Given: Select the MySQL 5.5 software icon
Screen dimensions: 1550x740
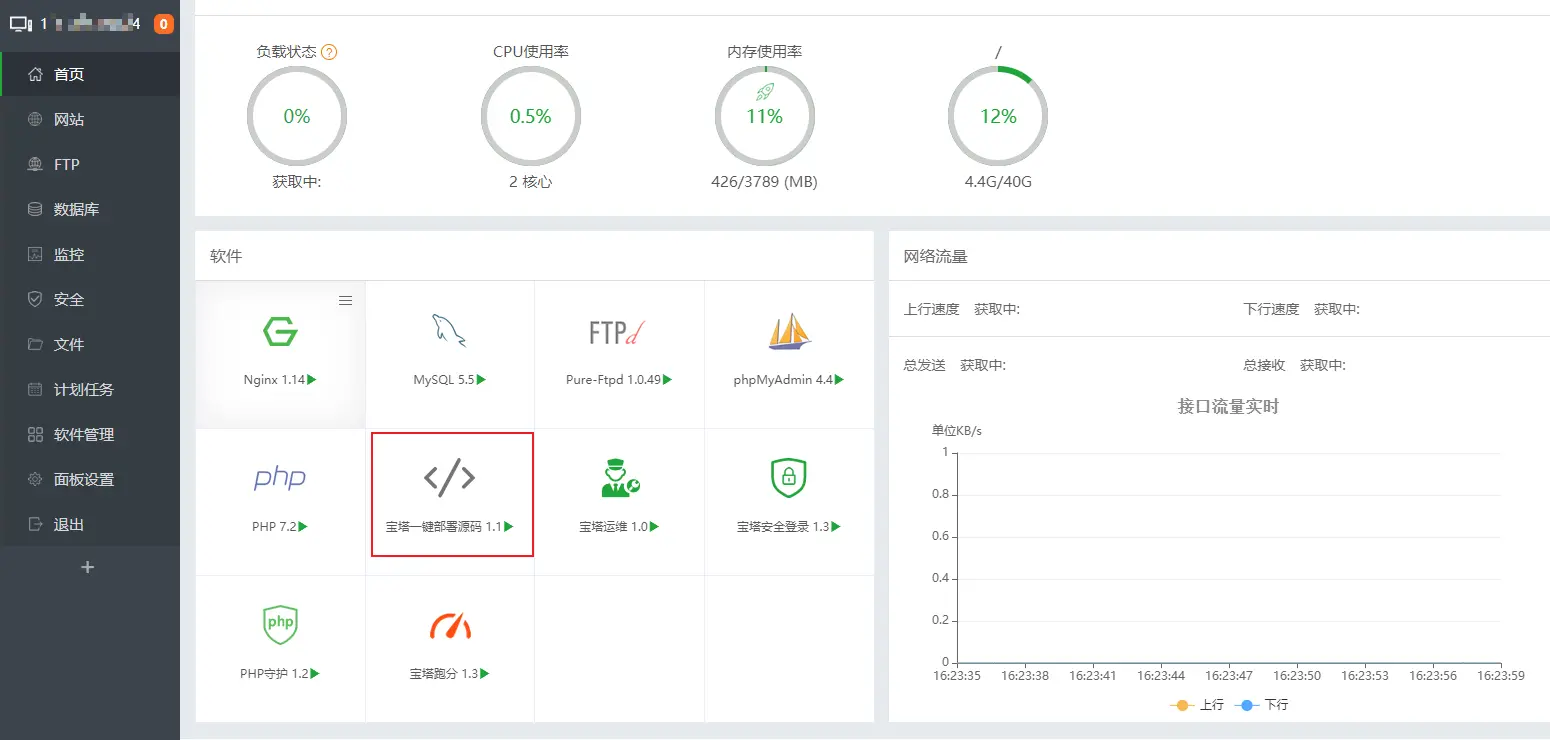Looking at the screenshot, I should [x=450, y=333].
